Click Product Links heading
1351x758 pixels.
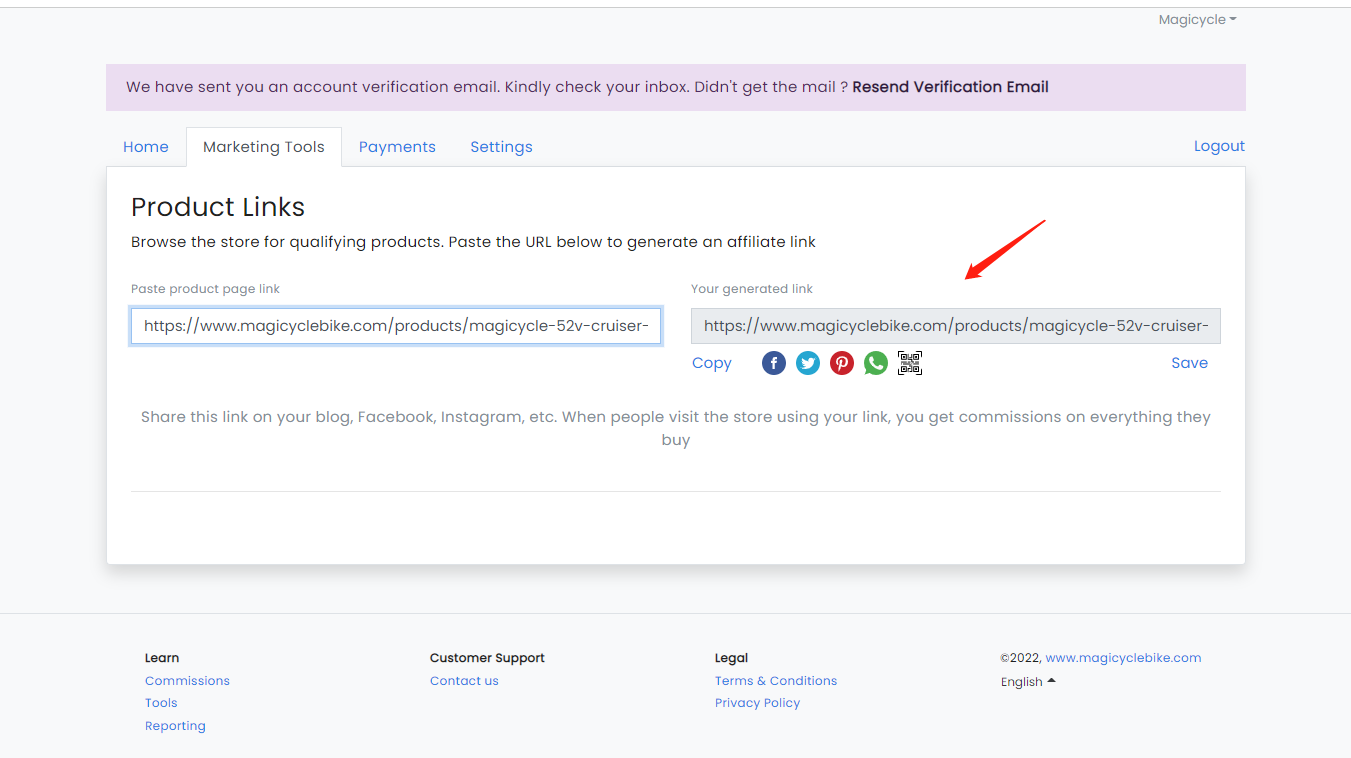(218, 207)
